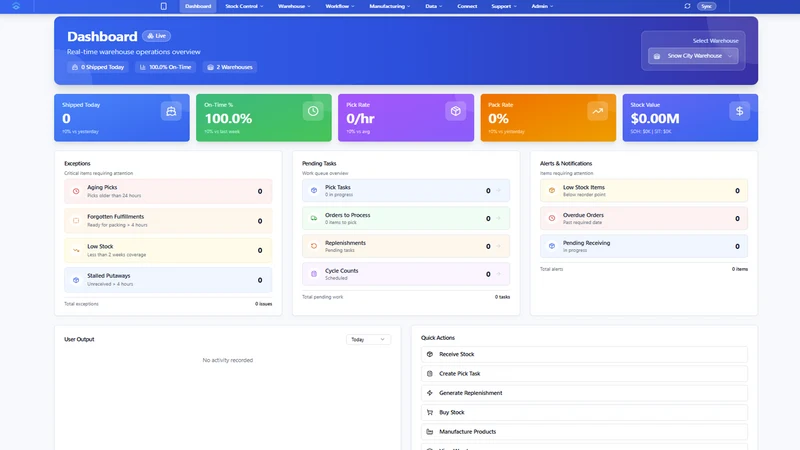Click the Manufacture Products quick action
800x450 pixels.
coord(584,432)
